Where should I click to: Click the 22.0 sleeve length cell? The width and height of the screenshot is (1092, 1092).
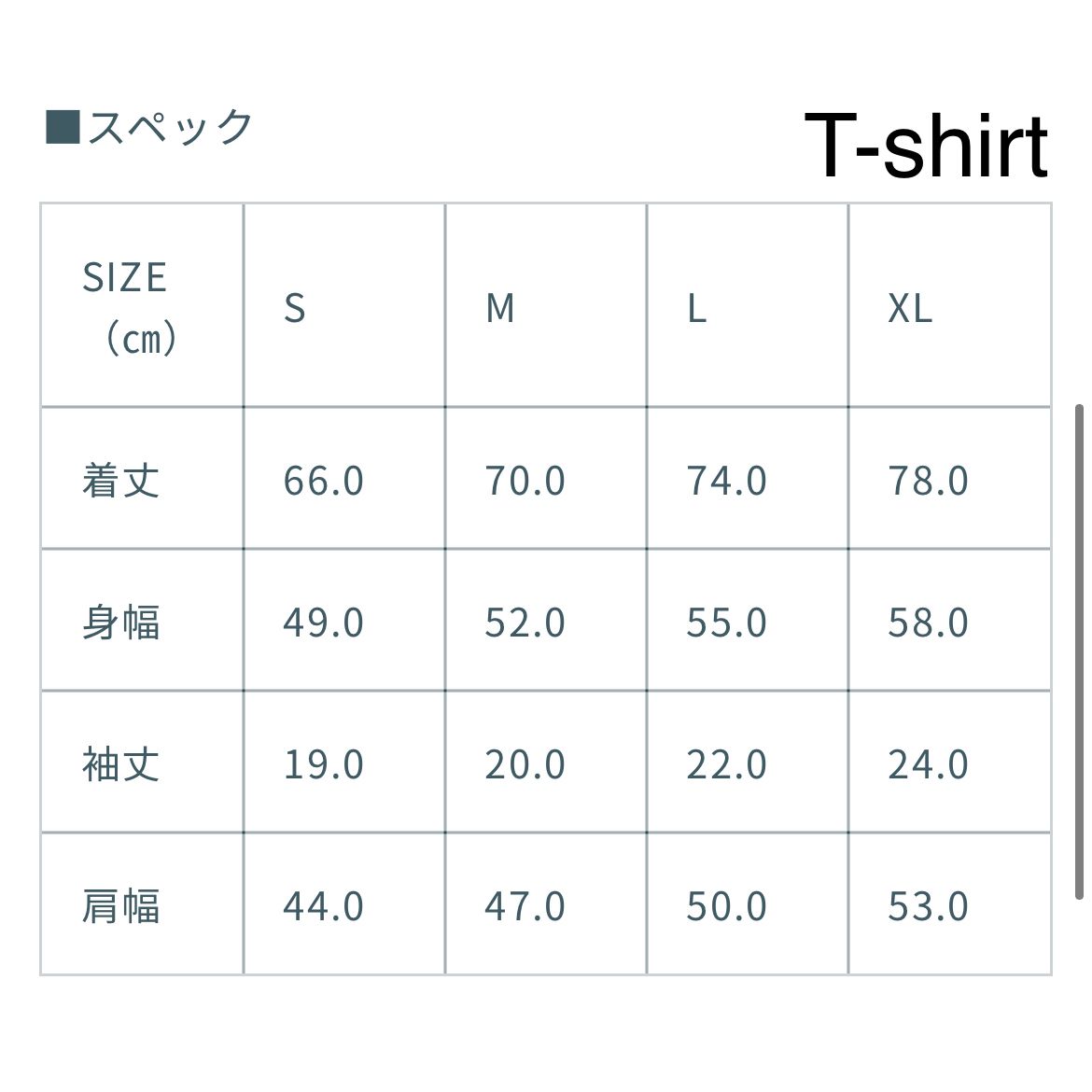tap(726, 764)
